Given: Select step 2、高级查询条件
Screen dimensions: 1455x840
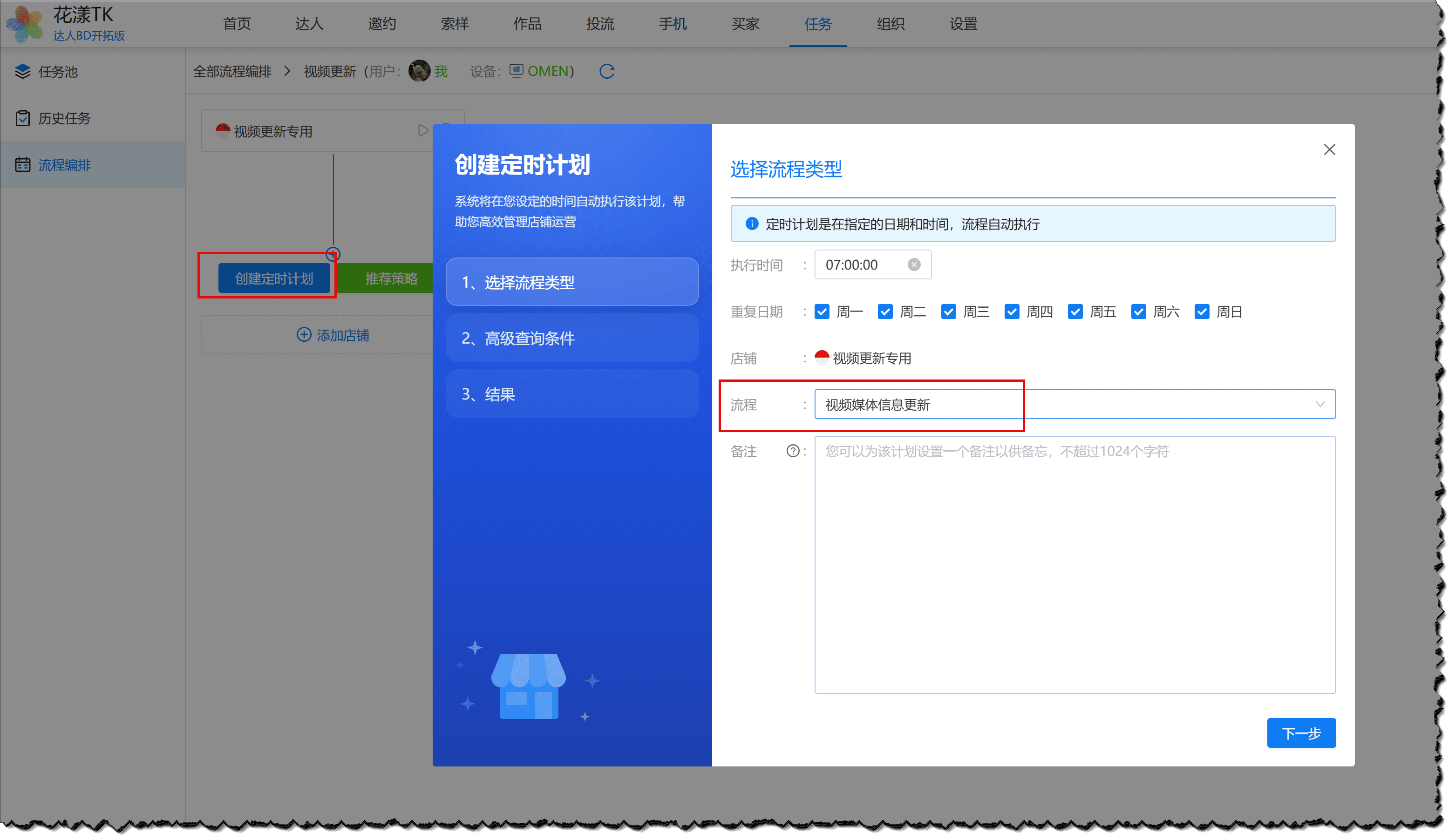Looking at the screenshot, I should (572, 338).
